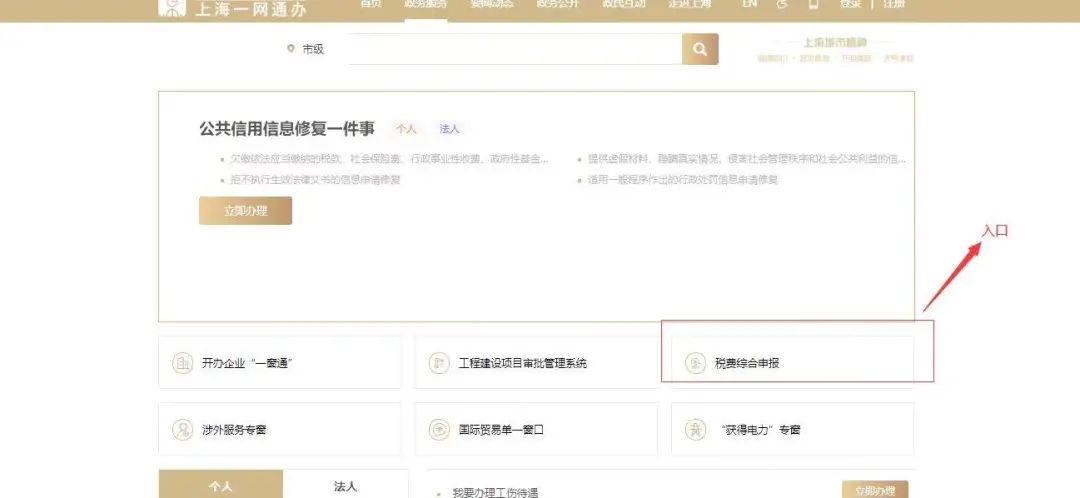
Task: Switch to the 个人 tab at bottom
Action: [x=221, y=486]
